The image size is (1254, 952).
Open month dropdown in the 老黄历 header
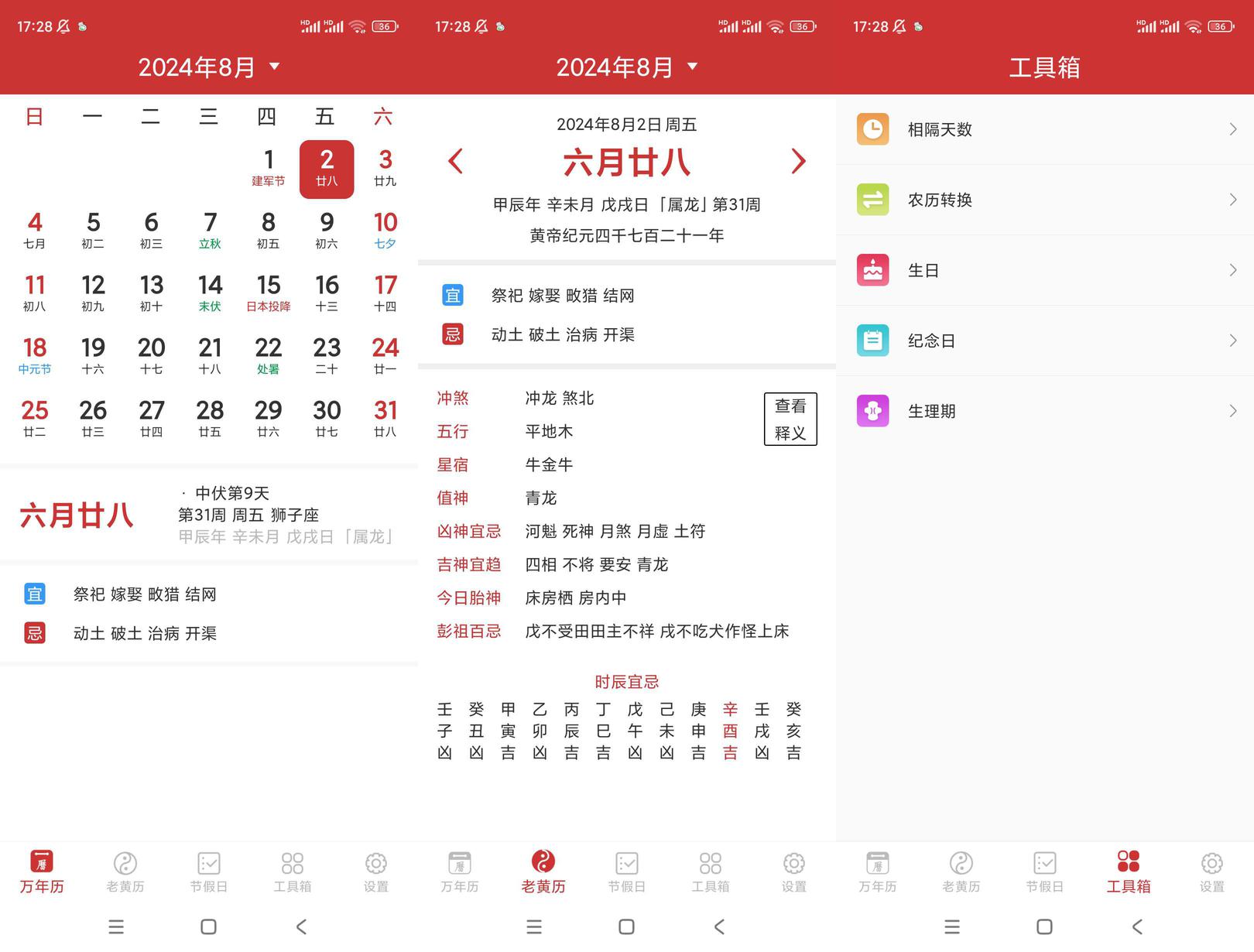[692, 67]
